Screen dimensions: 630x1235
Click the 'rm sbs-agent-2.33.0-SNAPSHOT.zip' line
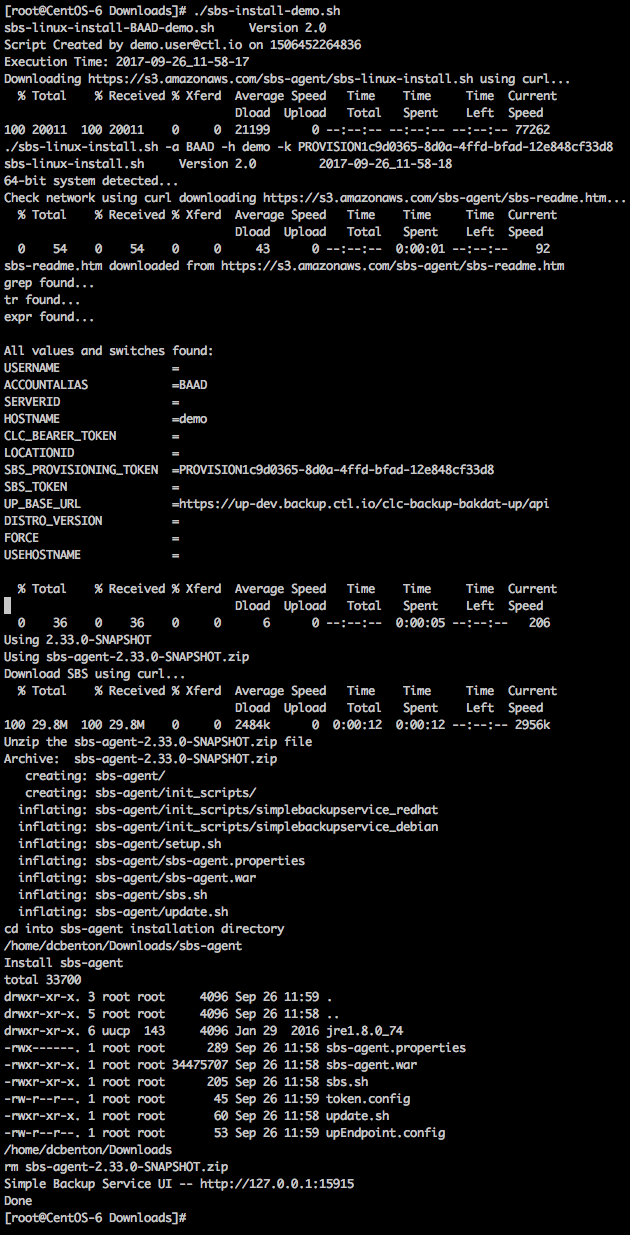[x=116, y=1166]
